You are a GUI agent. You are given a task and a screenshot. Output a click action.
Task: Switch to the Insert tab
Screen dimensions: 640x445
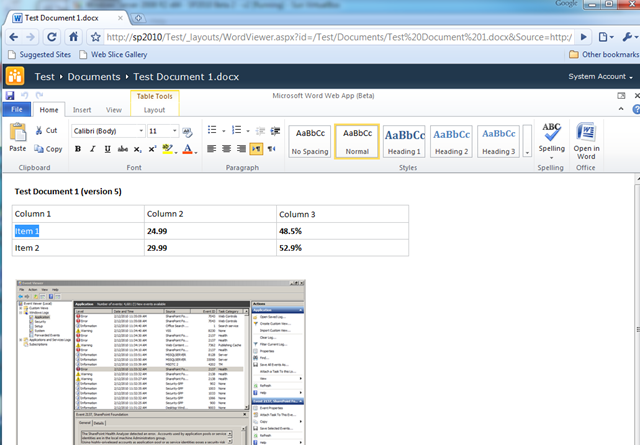click(x=82, y=110)
